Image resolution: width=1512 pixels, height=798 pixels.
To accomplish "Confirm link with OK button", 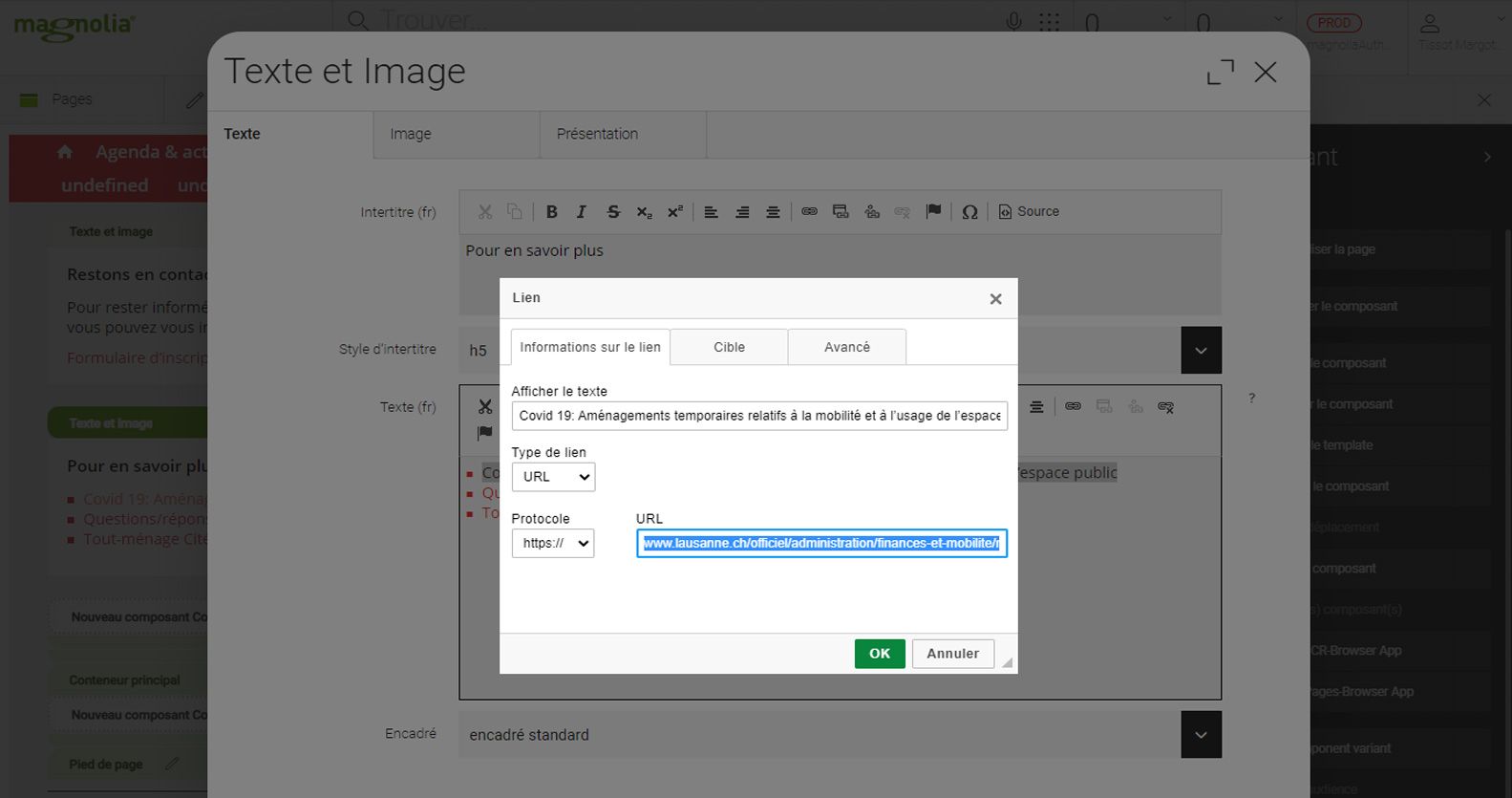I will point(880,654).
